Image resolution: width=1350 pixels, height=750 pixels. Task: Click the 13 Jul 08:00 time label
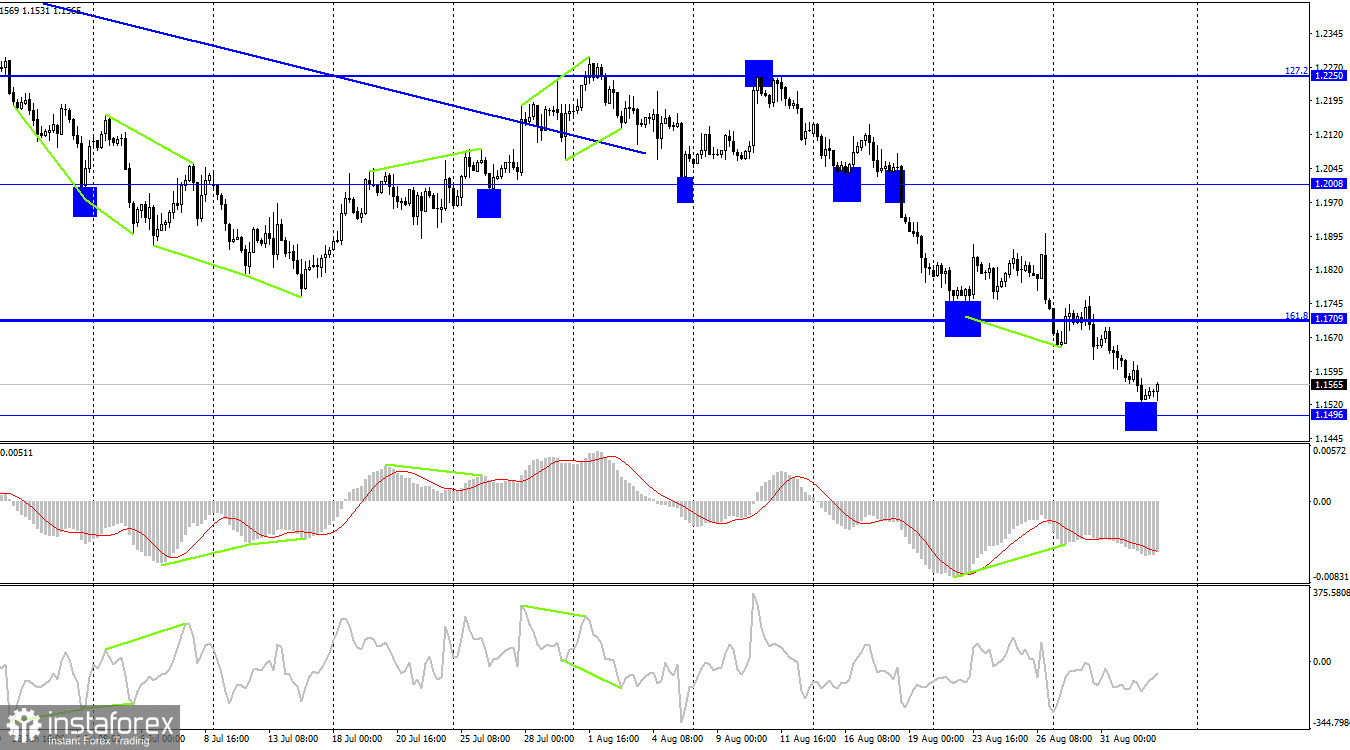tap(292, 739)
